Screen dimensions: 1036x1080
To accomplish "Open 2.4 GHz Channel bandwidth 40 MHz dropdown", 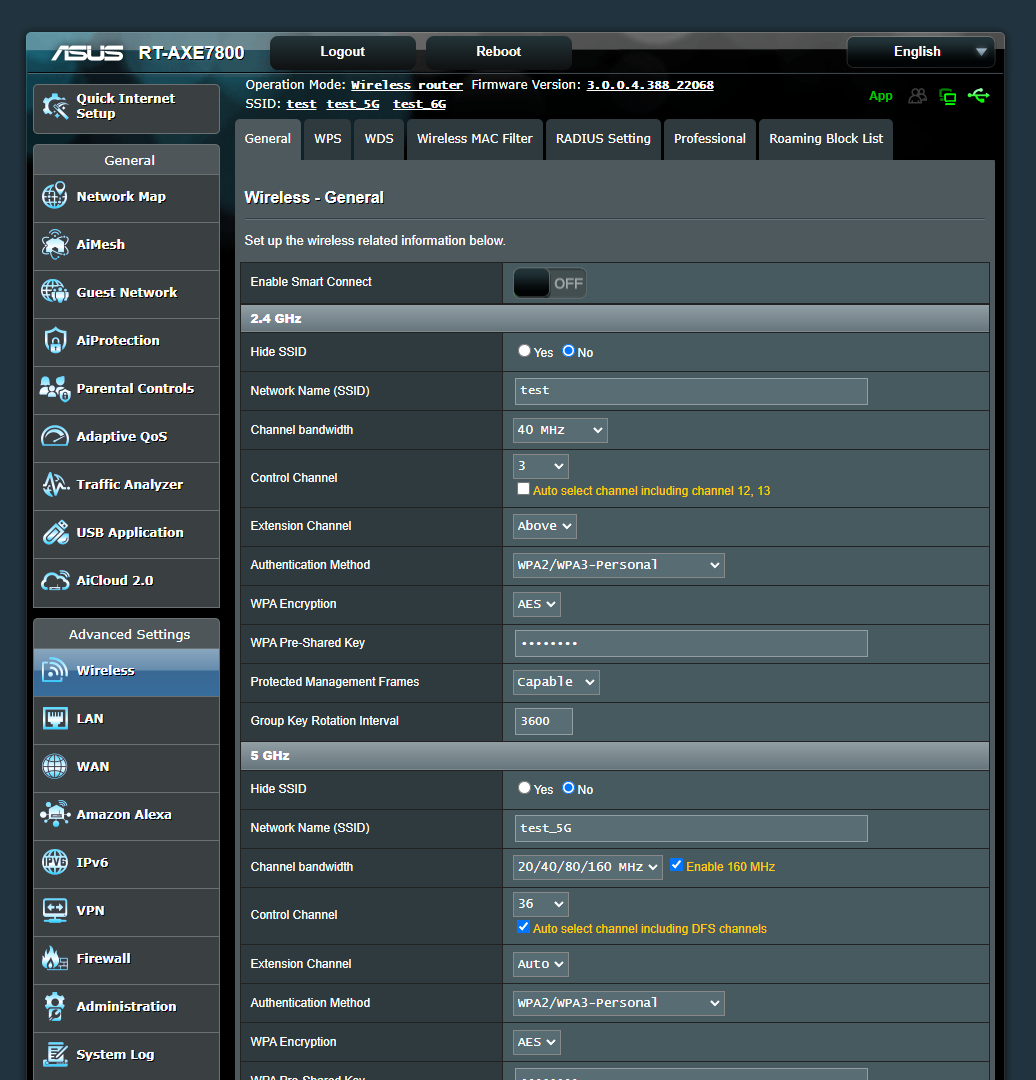I will [560, 430].
